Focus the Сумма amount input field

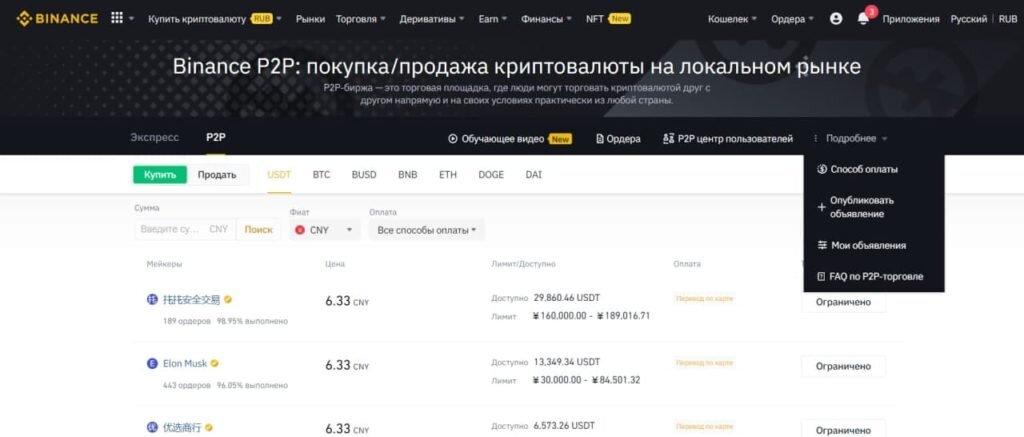pyautogui.click(x=185, y=229)
